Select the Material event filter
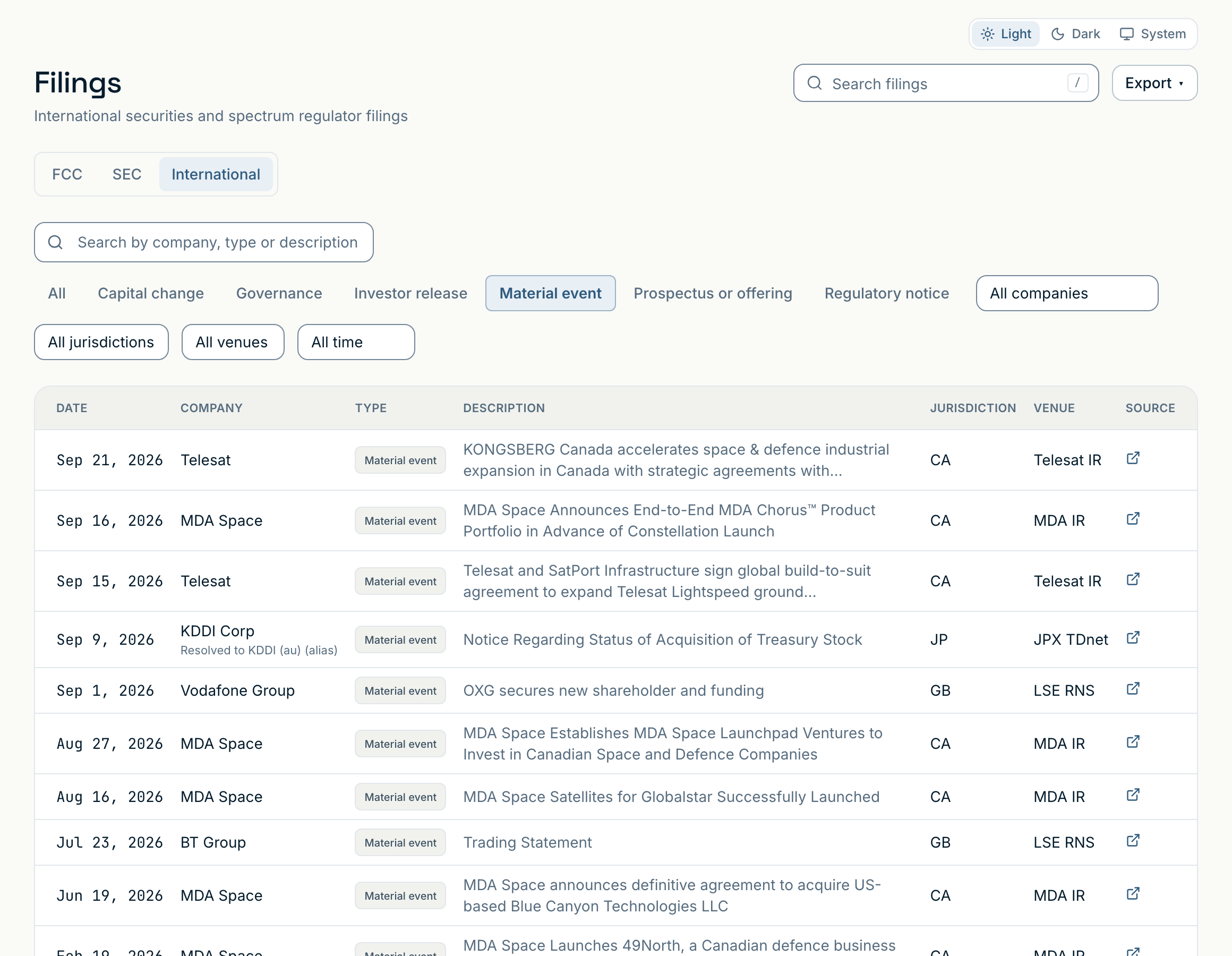Viewport: 1232px width, 956px height. click(x=551, y=294)
